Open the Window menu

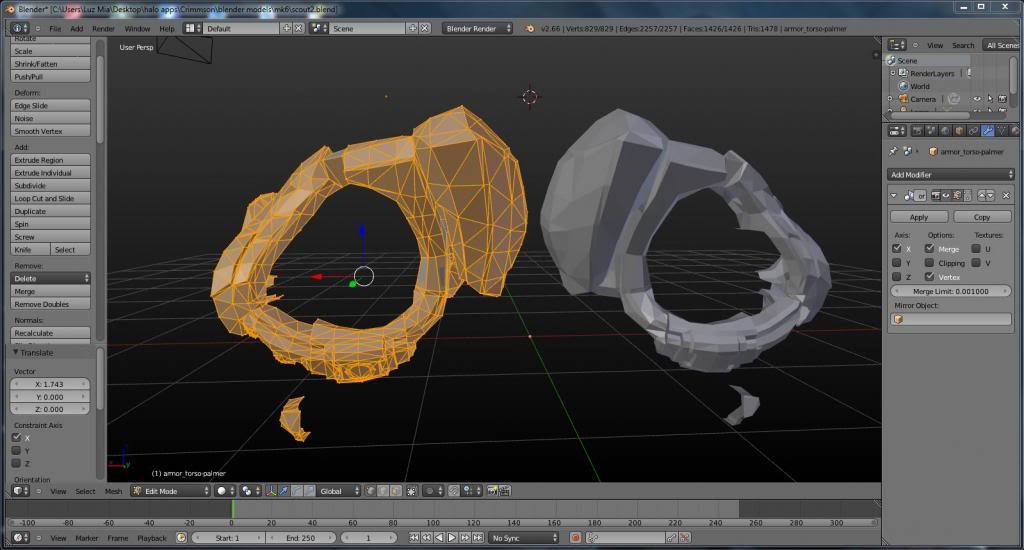pyautogui.click(x=137, y=29)
